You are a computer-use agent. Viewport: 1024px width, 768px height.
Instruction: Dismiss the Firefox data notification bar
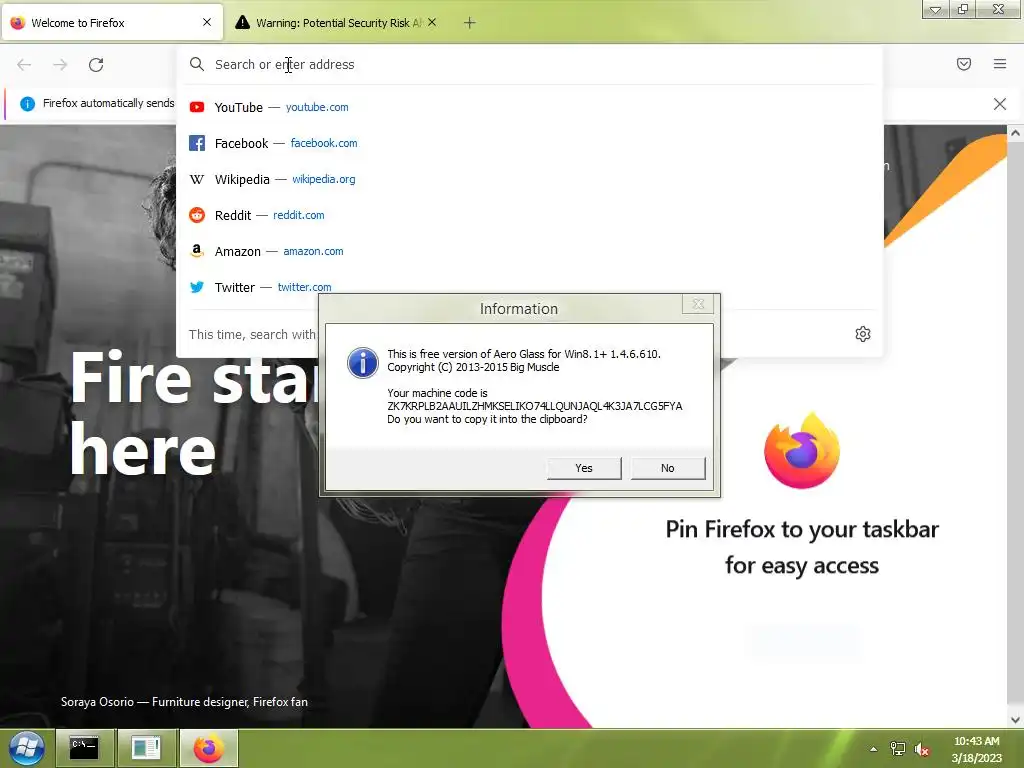pyautogui.click(x=1000, y=104)
